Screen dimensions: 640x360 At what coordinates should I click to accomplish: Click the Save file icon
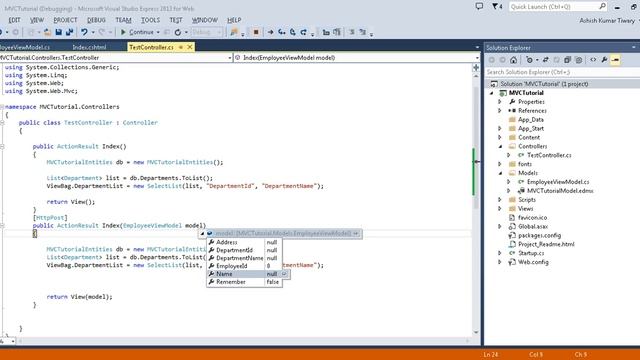point(59,32)
